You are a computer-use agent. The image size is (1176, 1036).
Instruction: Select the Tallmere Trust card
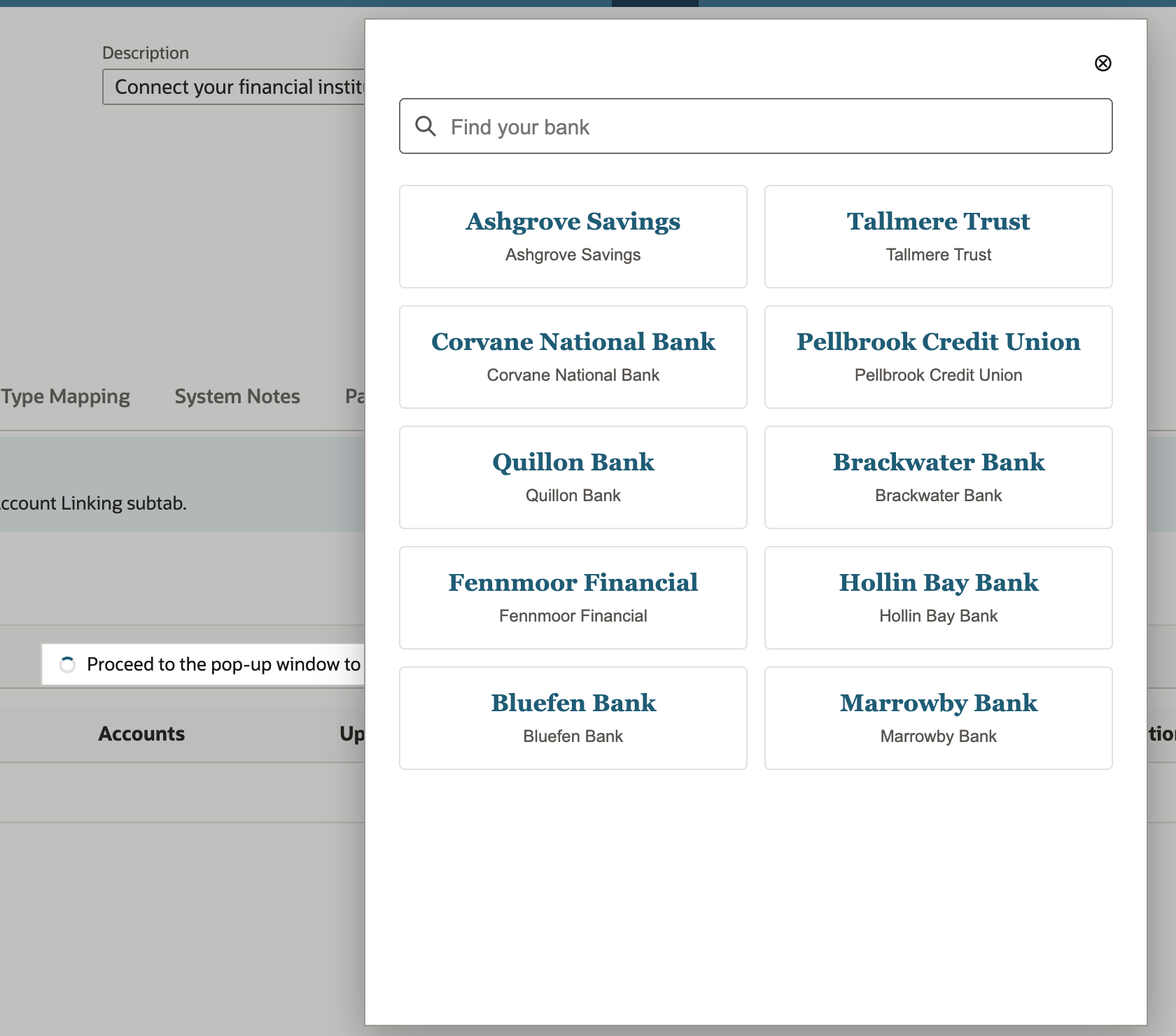coord(938,237)
